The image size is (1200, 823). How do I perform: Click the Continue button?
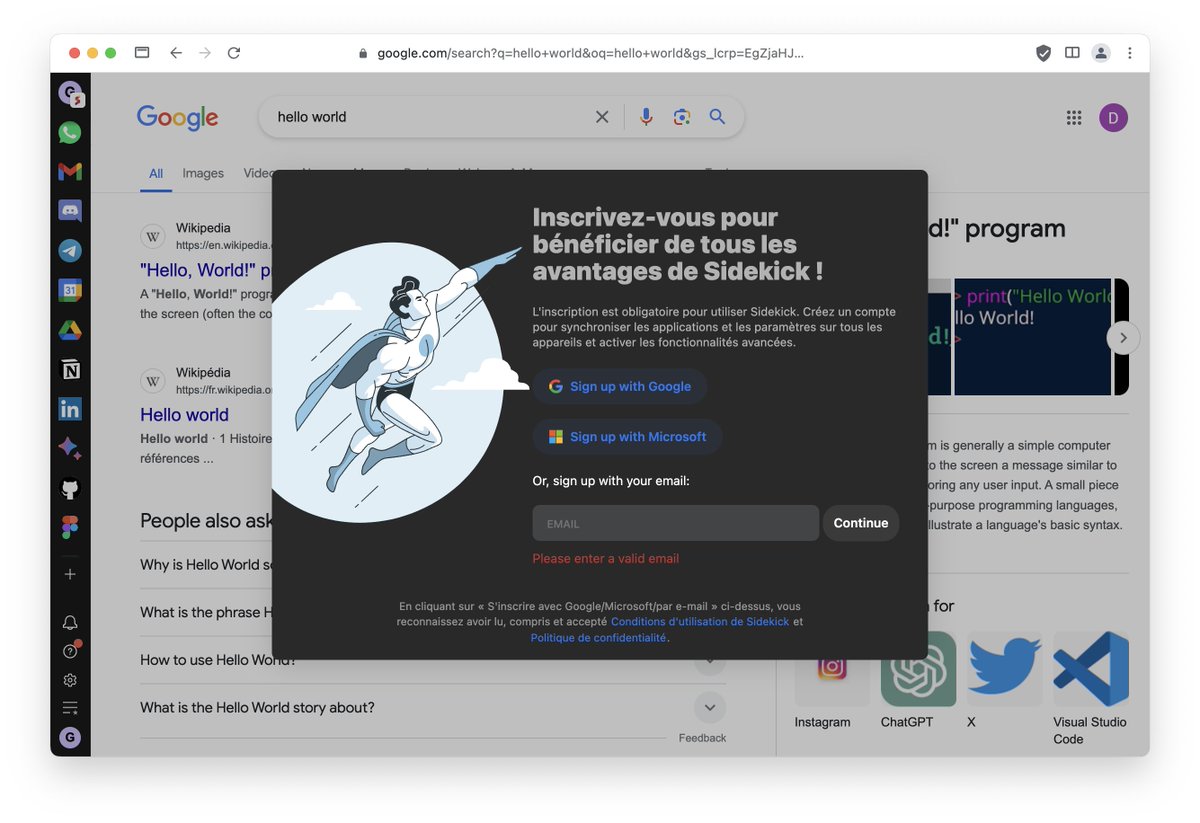[x=861, y=523]
